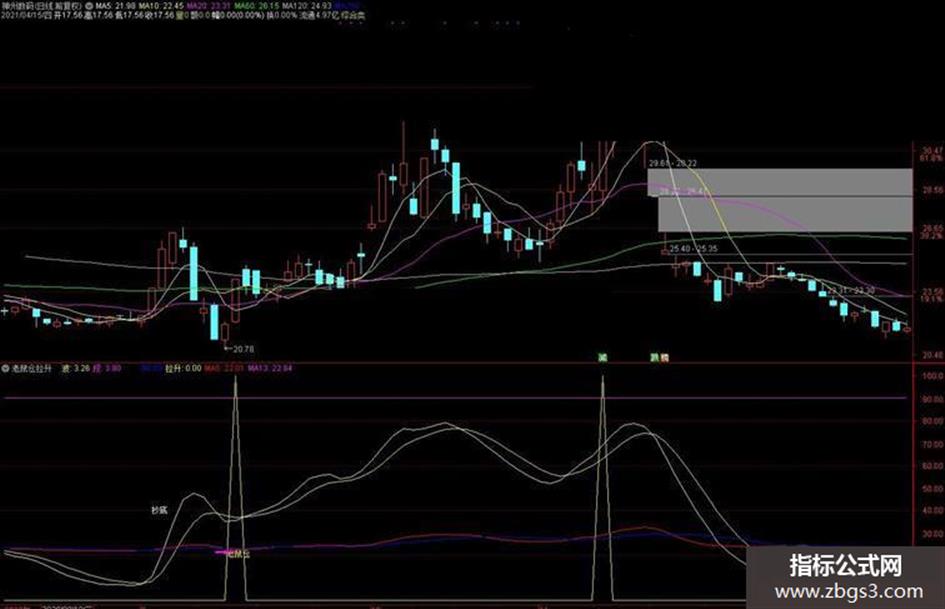
Task: Click the lower gray gap rectangle
Action: click(x=785, y=214)
